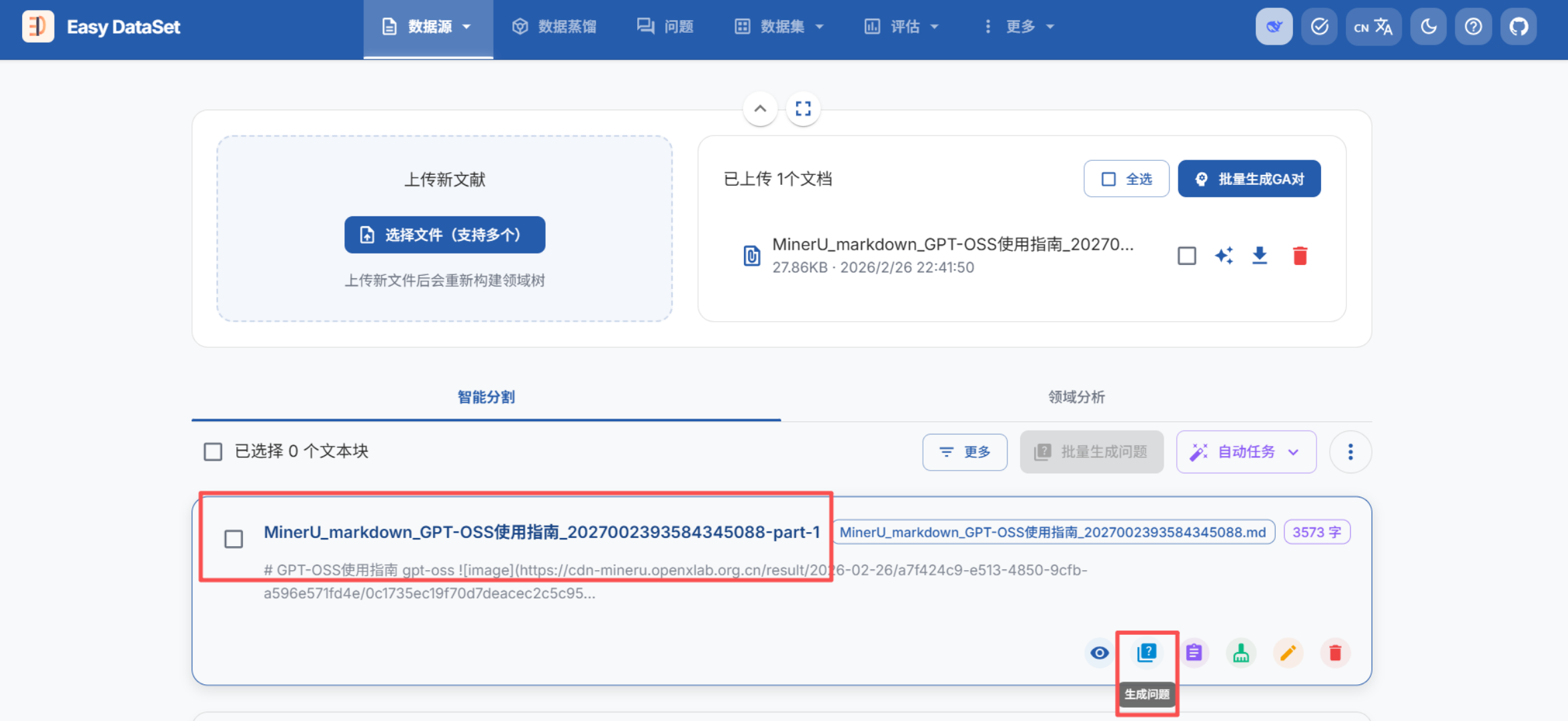Screen dimensions: 1568x721
Task: Delete part-1 chunk with red trash icon
Action: pyautogui.click(x=1335, y=652)
